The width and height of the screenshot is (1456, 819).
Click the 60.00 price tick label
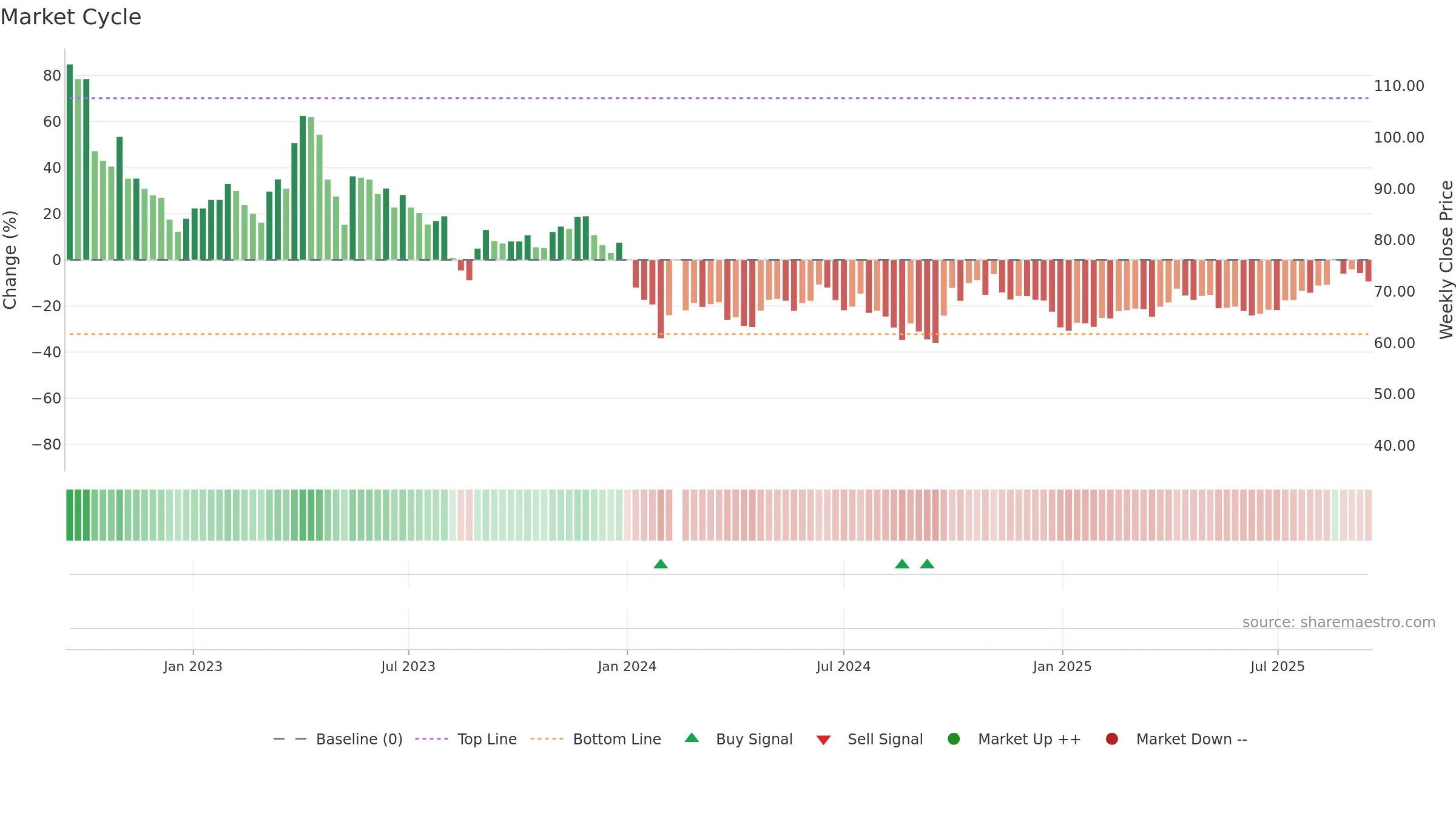(1394, 343)
